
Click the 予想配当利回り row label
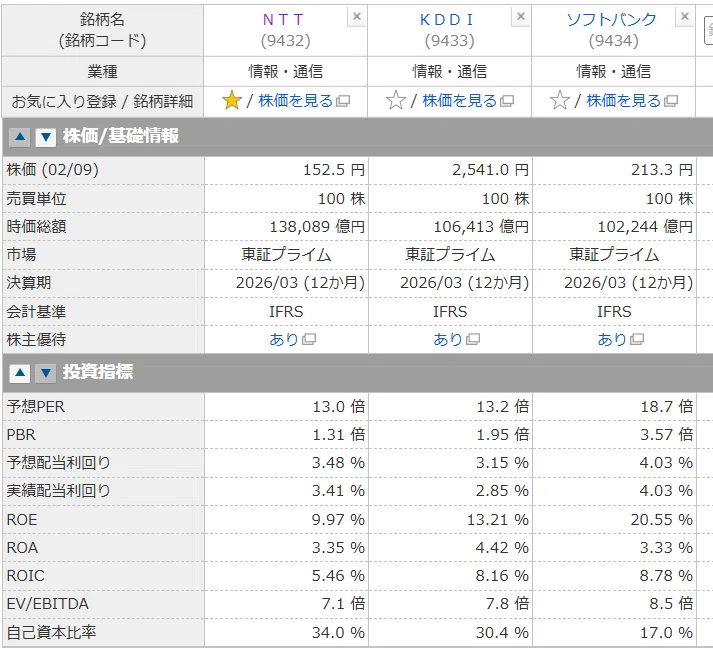(59, 462)
